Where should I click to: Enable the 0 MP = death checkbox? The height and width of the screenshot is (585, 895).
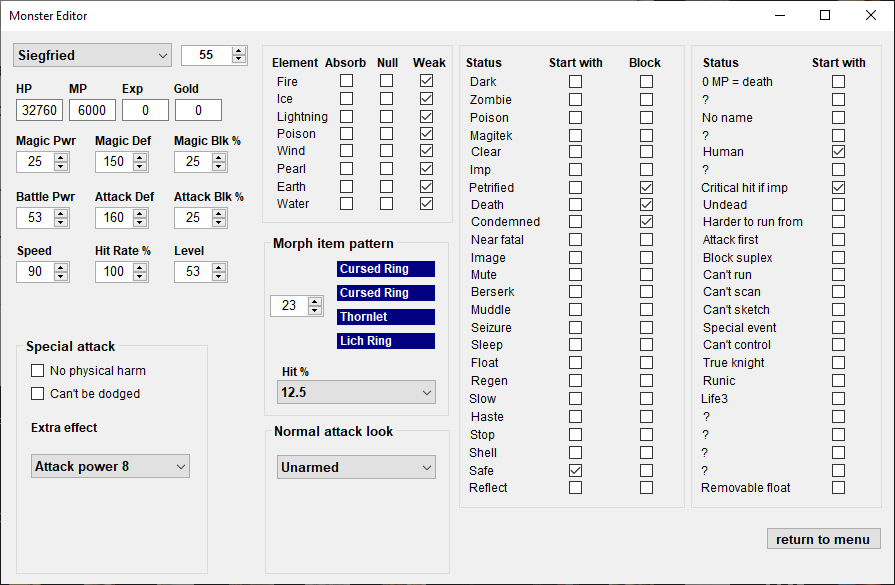(838, 82)
